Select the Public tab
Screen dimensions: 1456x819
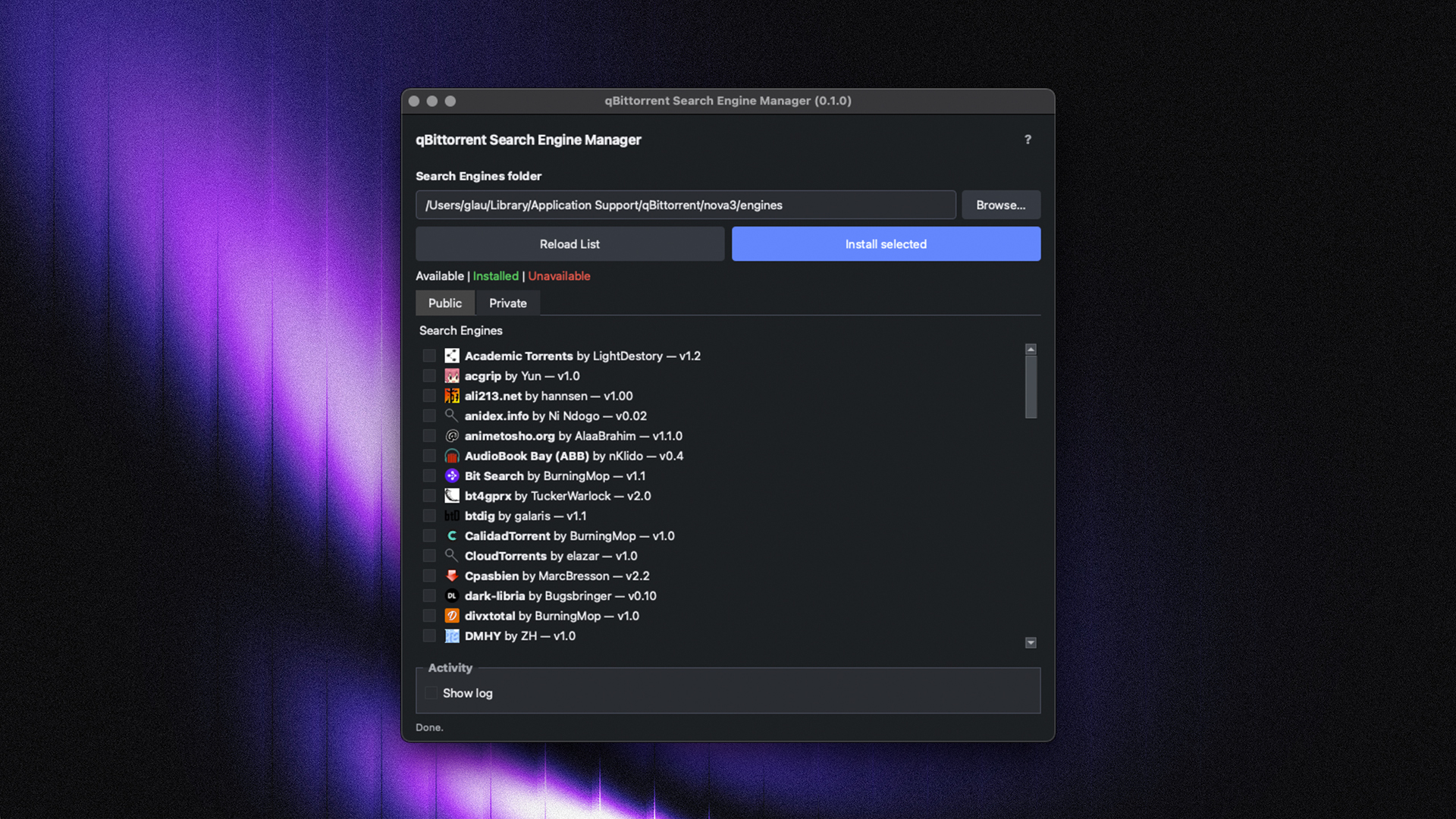click(x=444, y=303)
